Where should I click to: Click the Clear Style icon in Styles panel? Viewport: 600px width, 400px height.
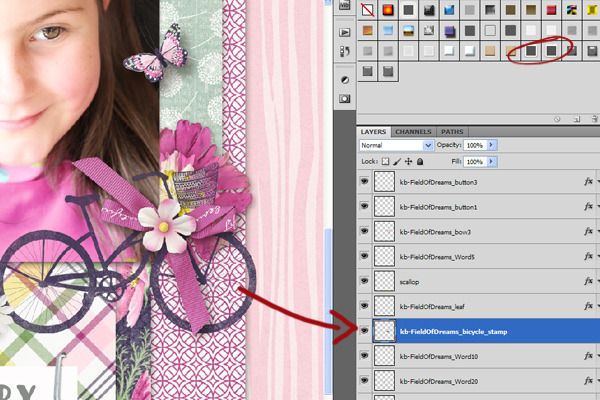coord(557,119)
